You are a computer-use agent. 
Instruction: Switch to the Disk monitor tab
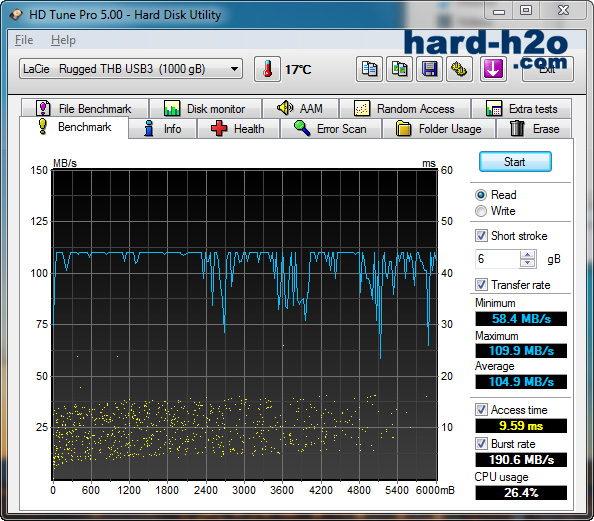(x=205, y=108)
